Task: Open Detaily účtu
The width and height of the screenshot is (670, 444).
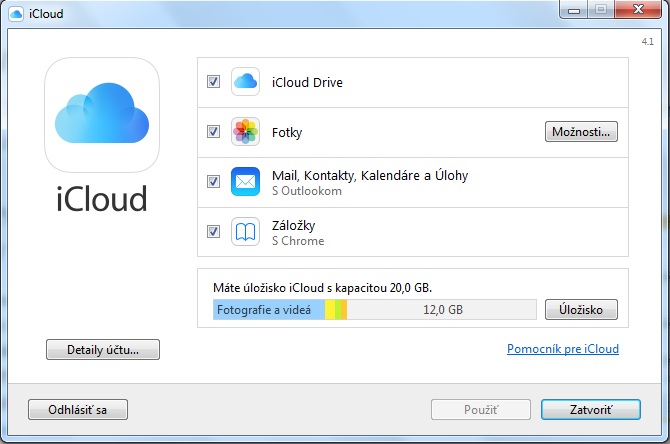Action: (102, 350)
